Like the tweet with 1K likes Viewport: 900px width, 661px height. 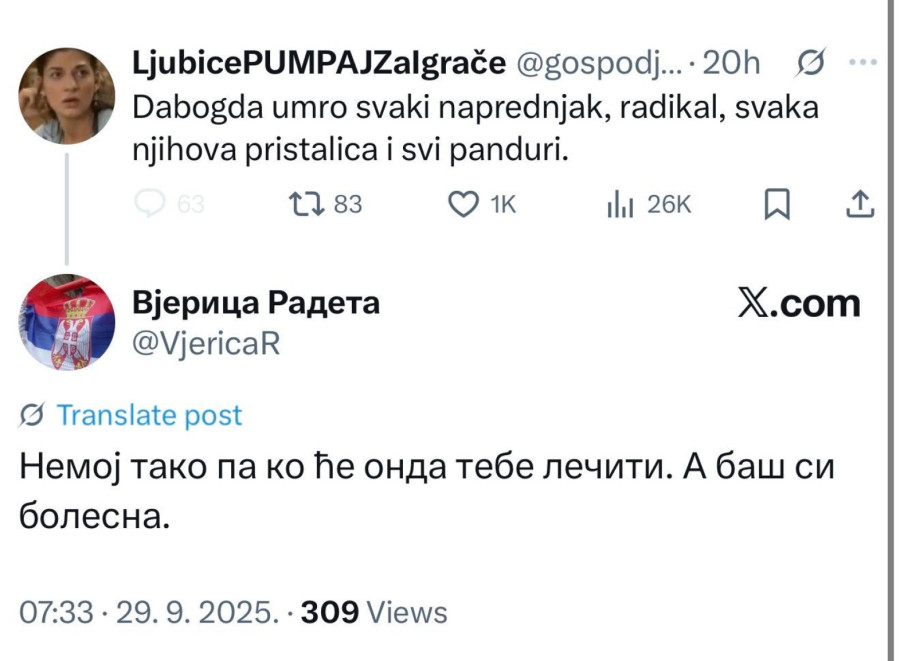pyautogui.click(x=466, y=204)
